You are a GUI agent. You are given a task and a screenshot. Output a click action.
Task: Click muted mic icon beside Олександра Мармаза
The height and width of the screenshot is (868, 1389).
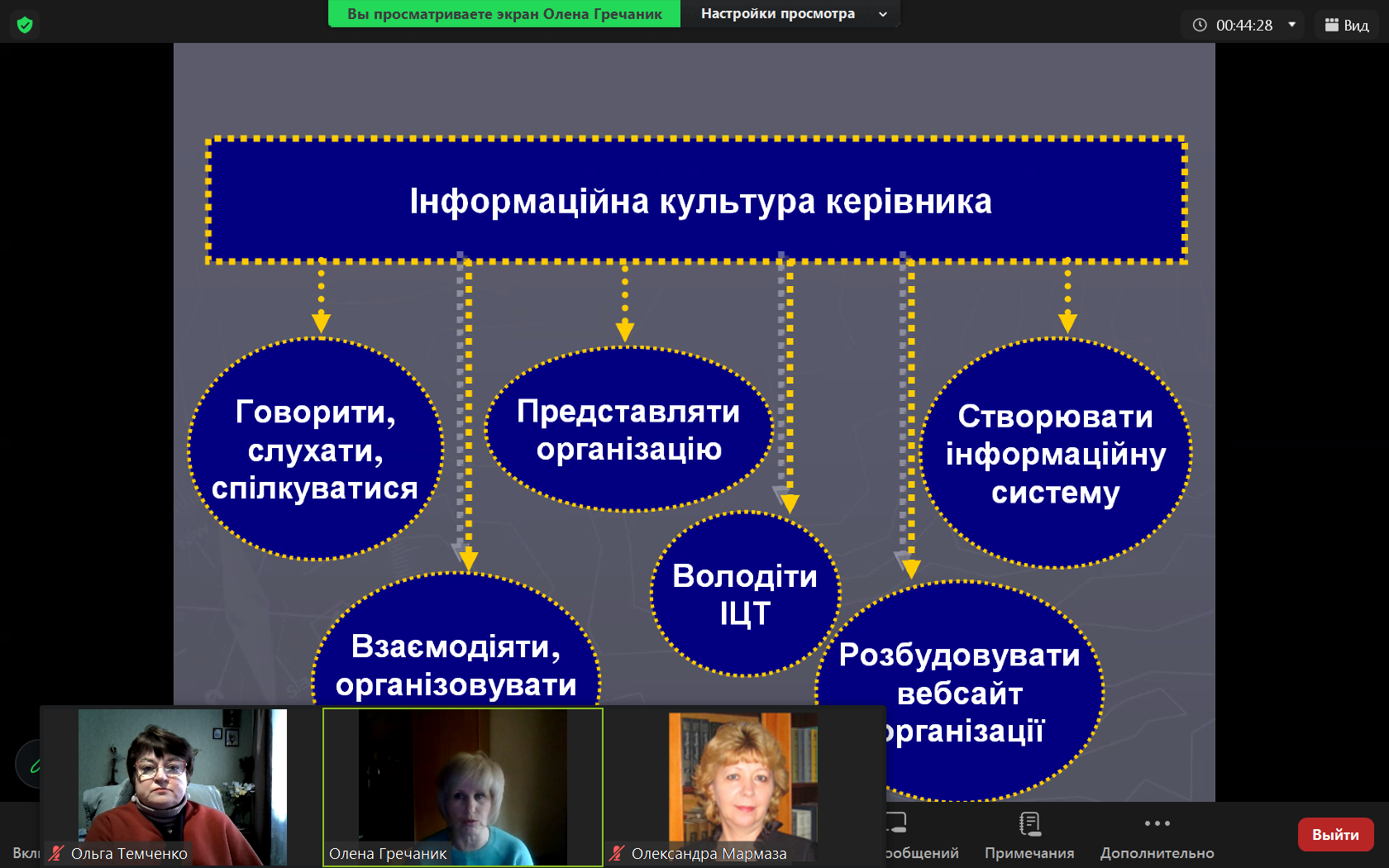617,853
